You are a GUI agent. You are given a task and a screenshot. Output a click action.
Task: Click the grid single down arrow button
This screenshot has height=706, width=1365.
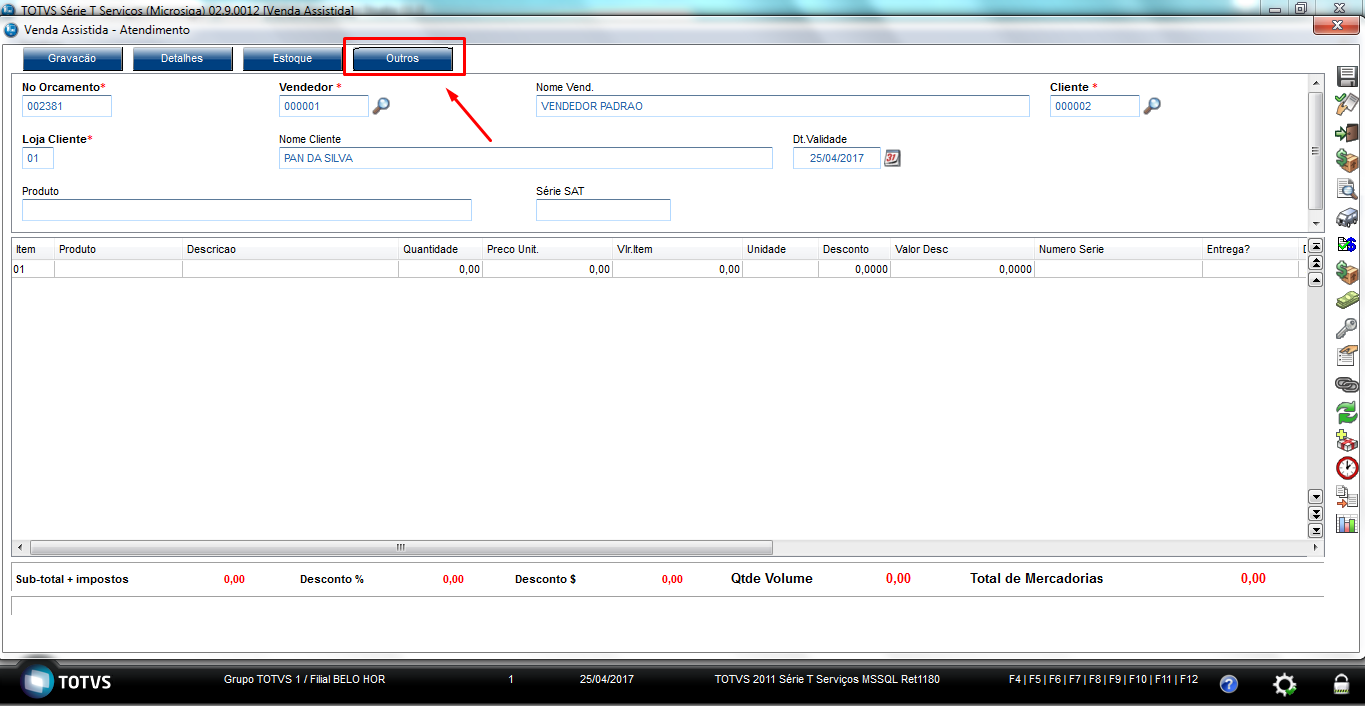pyautogui.click(x=1316, y=496)
